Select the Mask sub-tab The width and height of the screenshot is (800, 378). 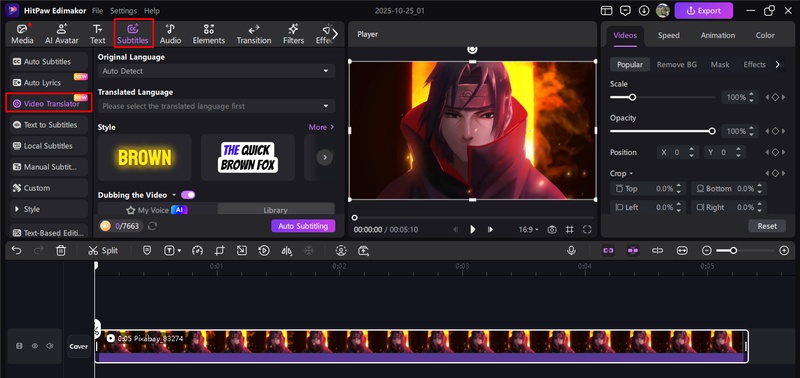pos(720,64)
